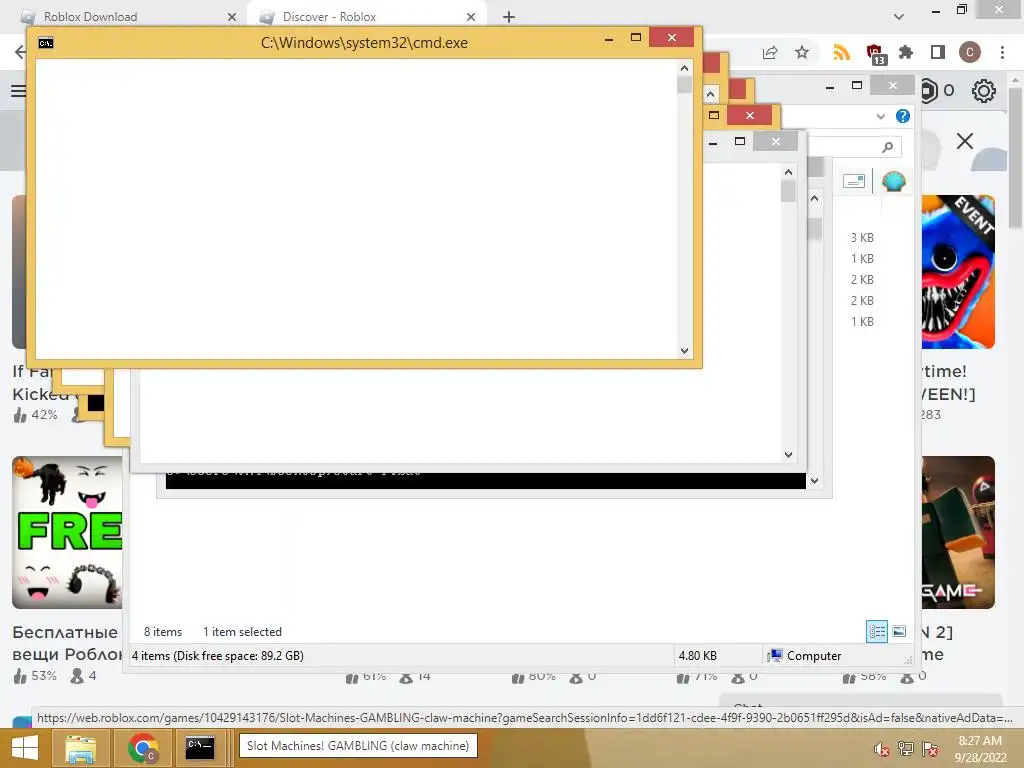
Task: Click the Roblox Robux balance icon
Action: click(929, 91)
